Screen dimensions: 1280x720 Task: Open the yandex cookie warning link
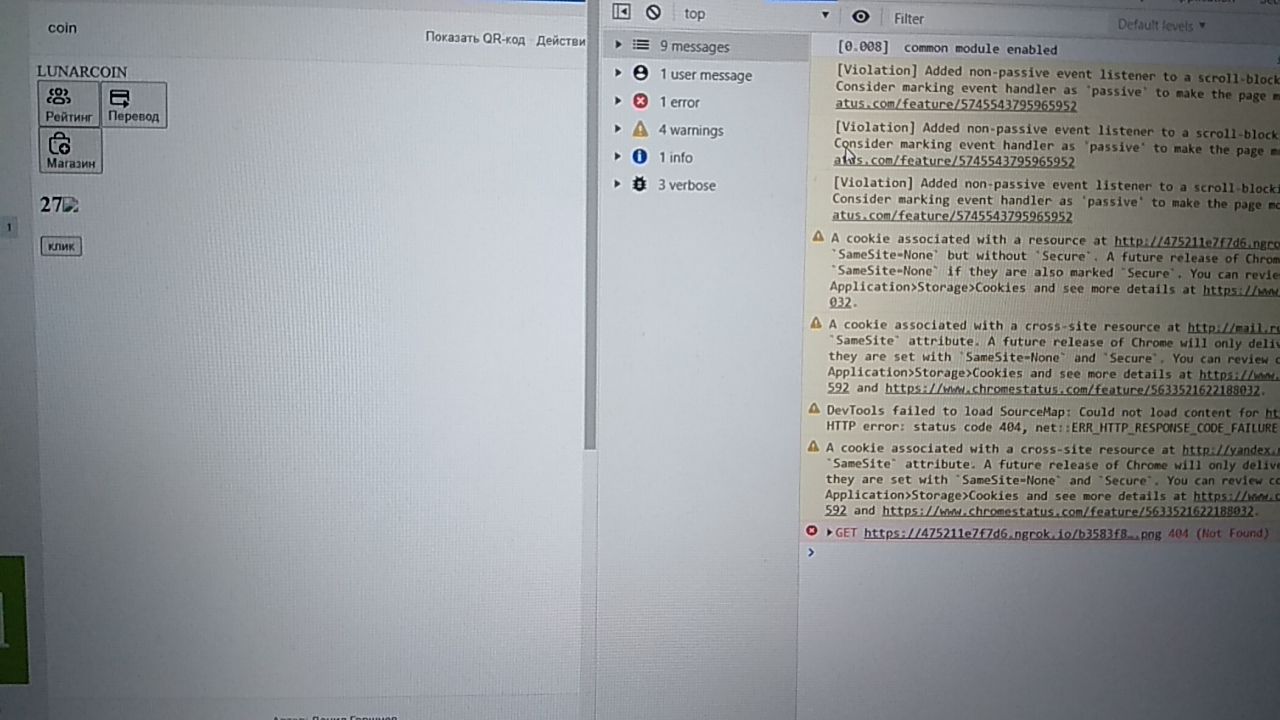pos(1230,451)
